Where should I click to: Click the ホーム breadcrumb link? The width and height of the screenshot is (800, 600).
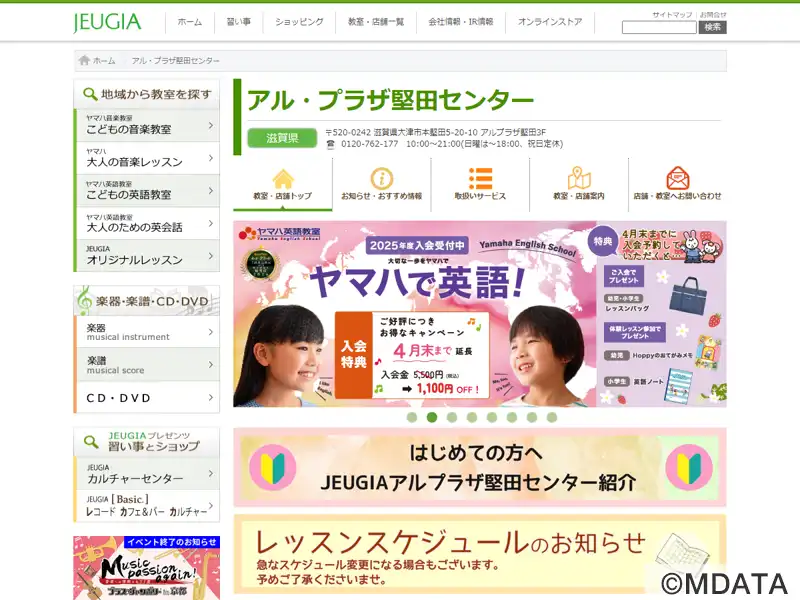[x=104, y=61]
